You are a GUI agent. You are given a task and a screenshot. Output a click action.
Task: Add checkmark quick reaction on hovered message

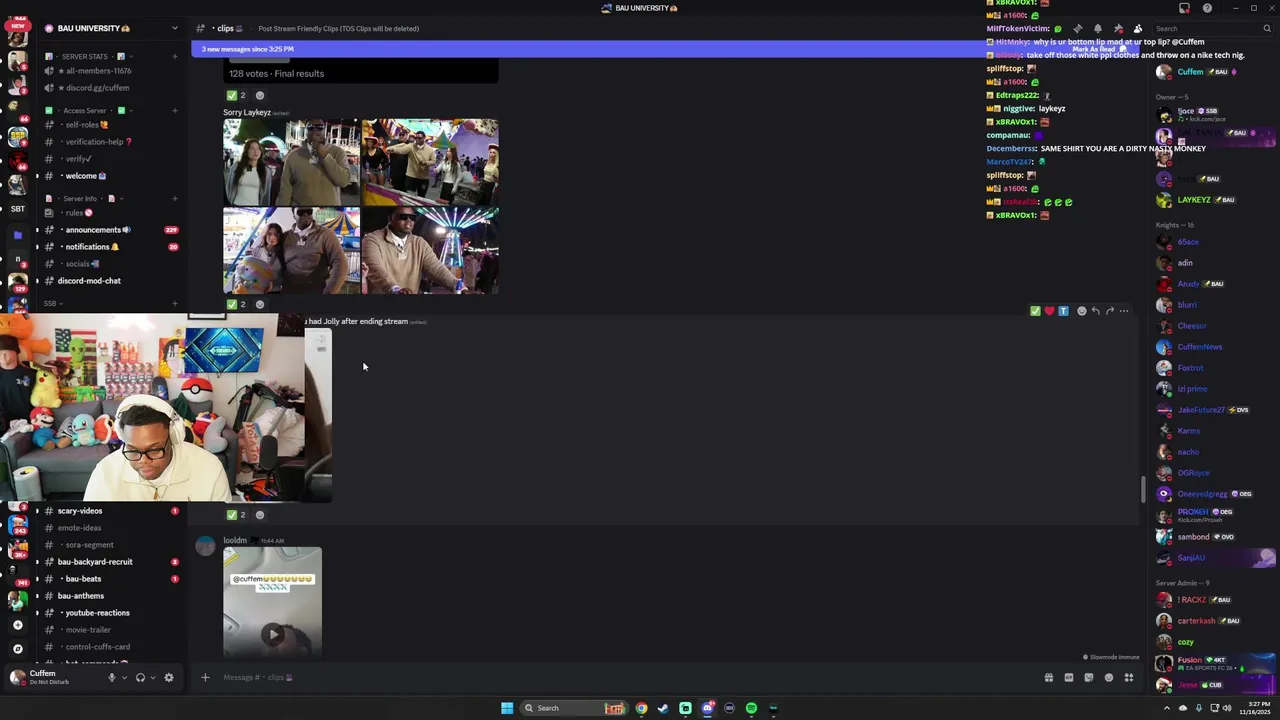[x=1035, y=311]
